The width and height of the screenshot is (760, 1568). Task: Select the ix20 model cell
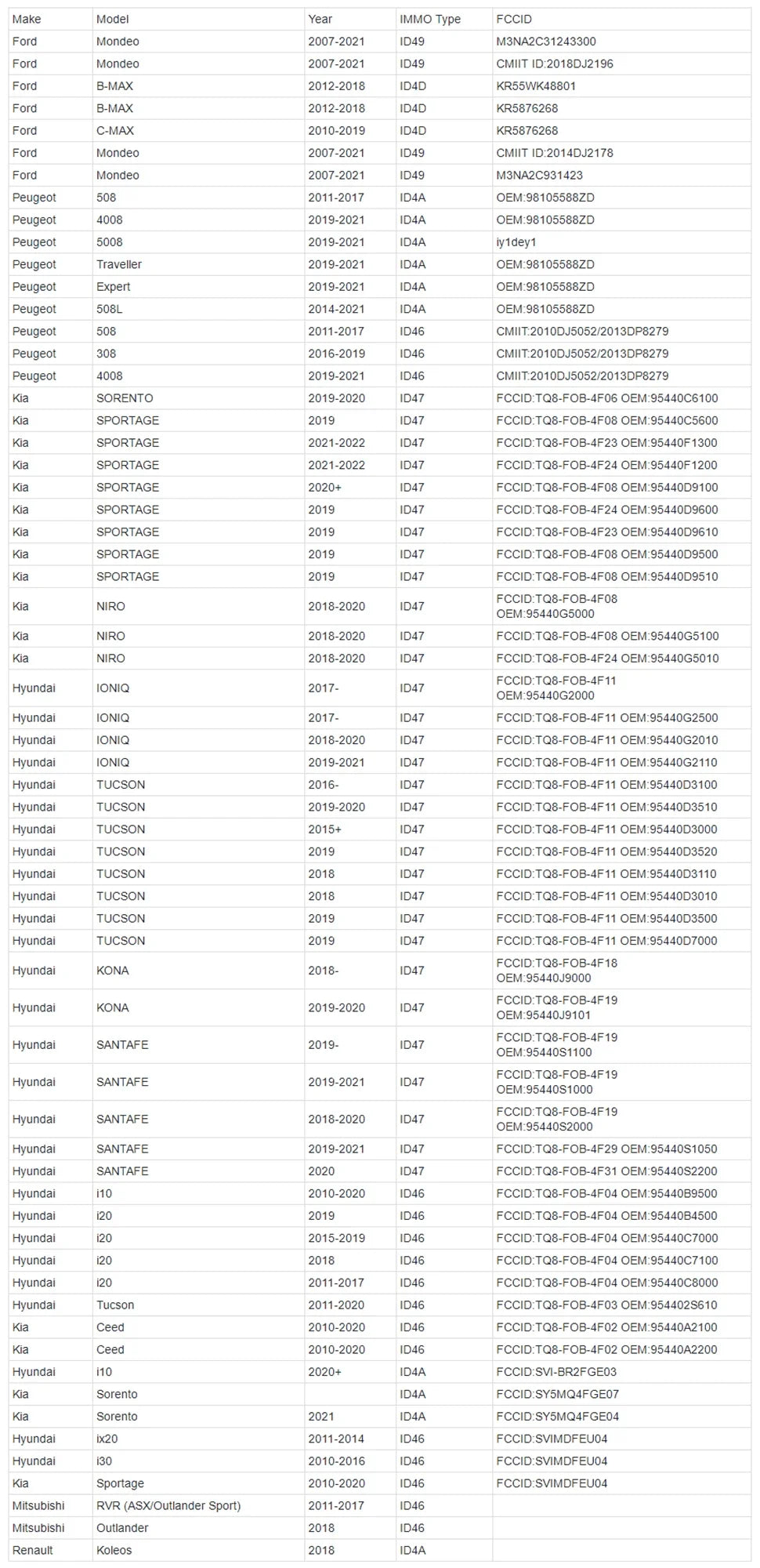(107, 1439)
